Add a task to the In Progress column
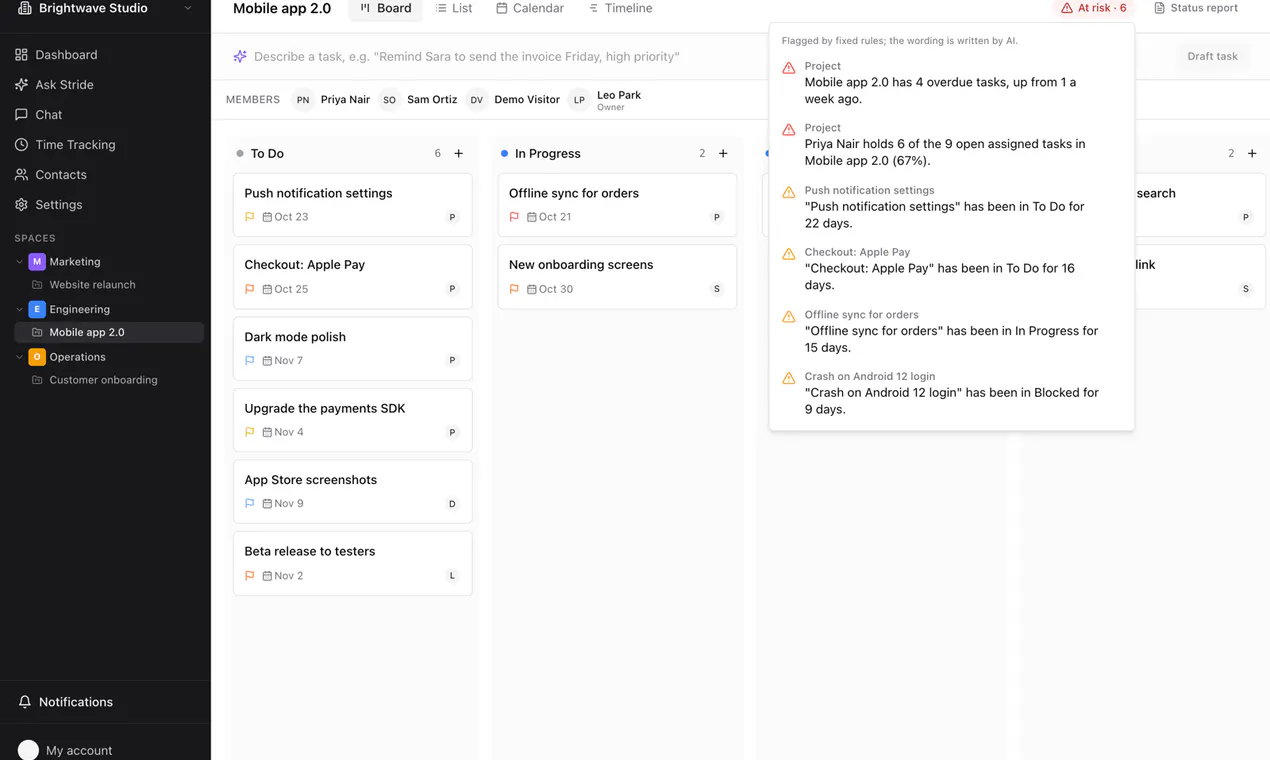The width and height of the screenshot is (1270, 760). (x=723, y=153)
